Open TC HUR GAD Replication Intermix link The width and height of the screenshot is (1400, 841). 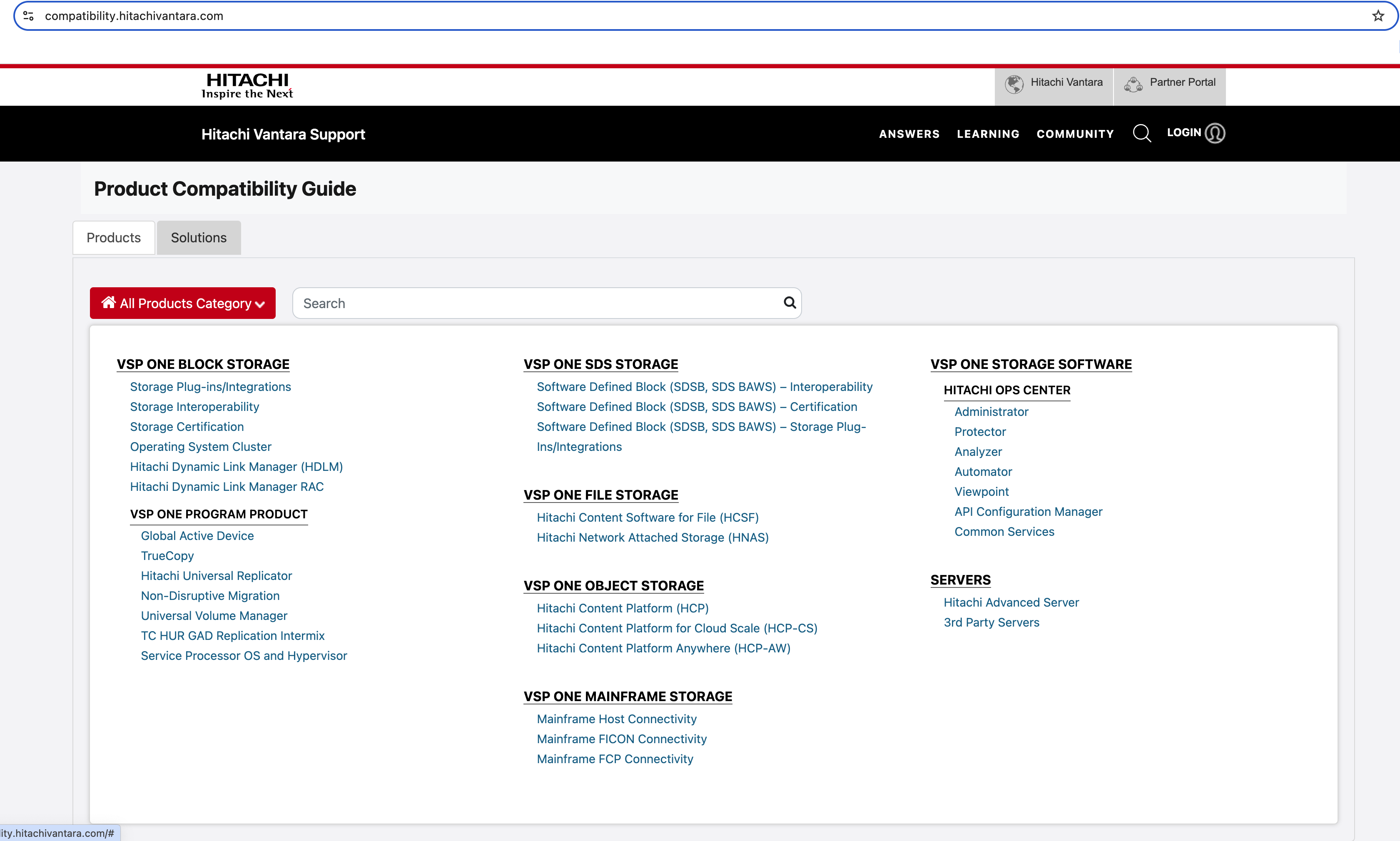coord(232,636)
